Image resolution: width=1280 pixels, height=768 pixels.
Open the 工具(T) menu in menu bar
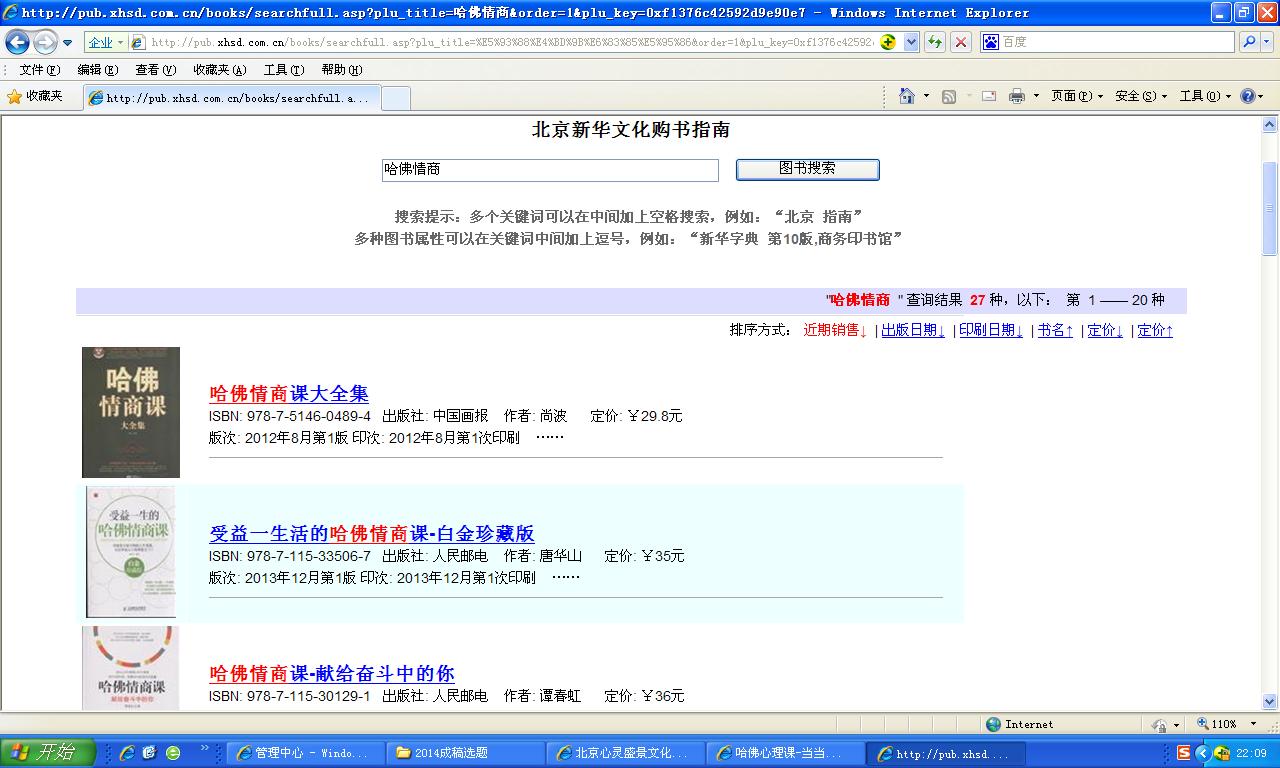click(283, 70)
